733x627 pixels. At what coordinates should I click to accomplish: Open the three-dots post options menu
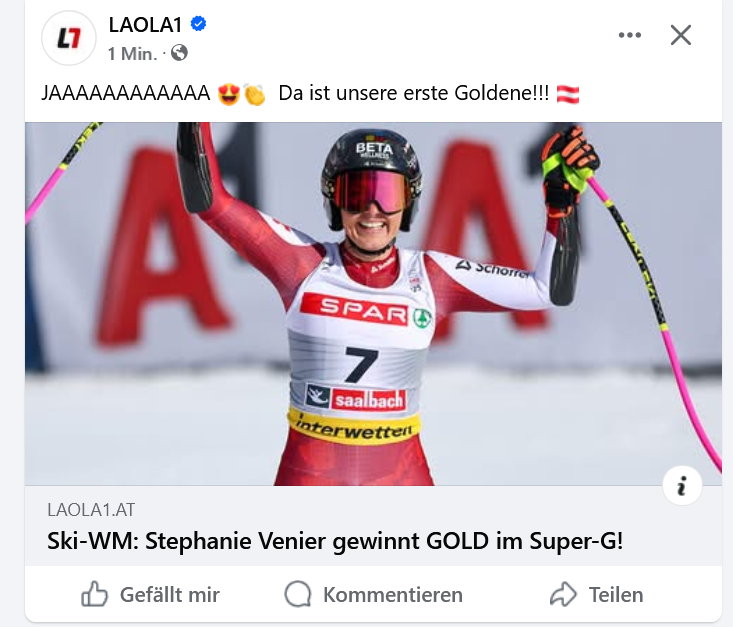tap(630, 35)
